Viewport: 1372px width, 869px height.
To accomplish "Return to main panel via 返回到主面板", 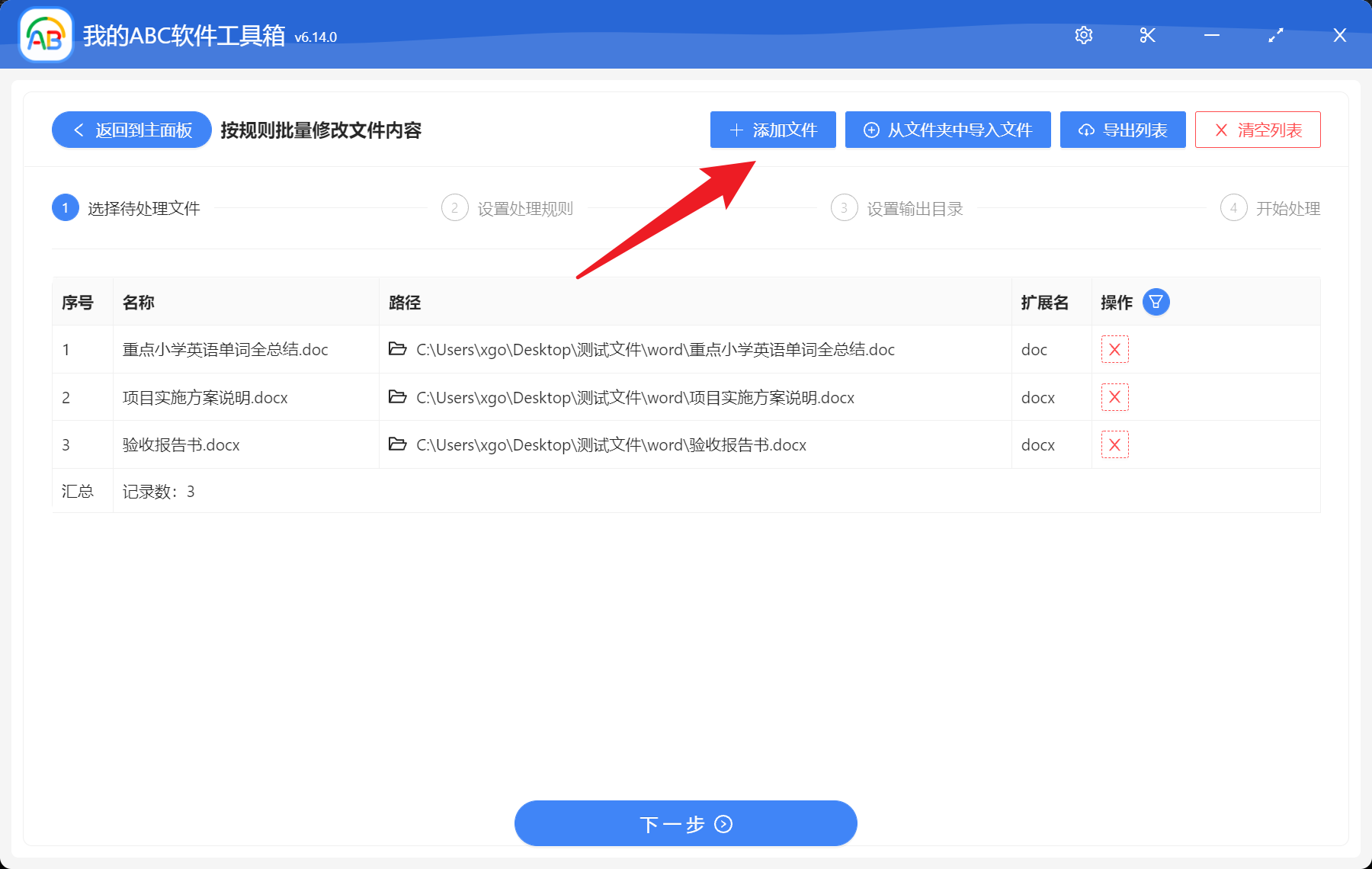I will point(132,130).
